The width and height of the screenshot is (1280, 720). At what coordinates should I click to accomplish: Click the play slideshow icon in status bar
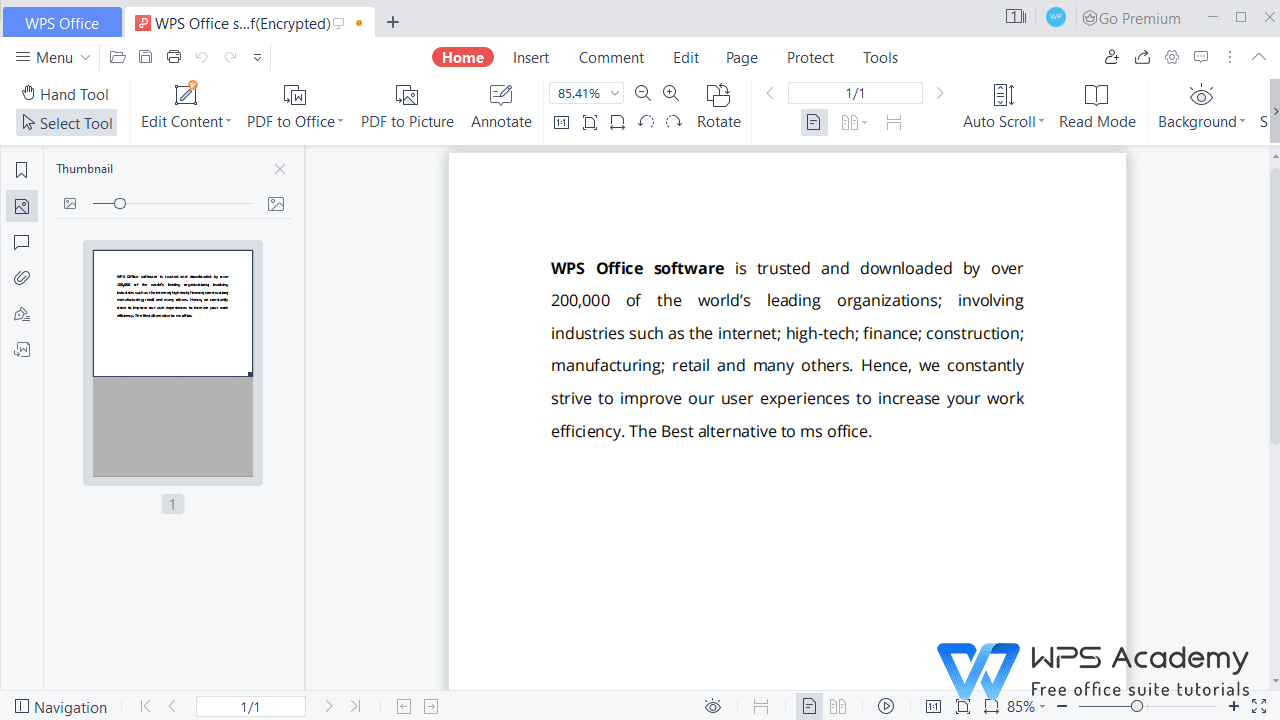(x=886, y=707)
